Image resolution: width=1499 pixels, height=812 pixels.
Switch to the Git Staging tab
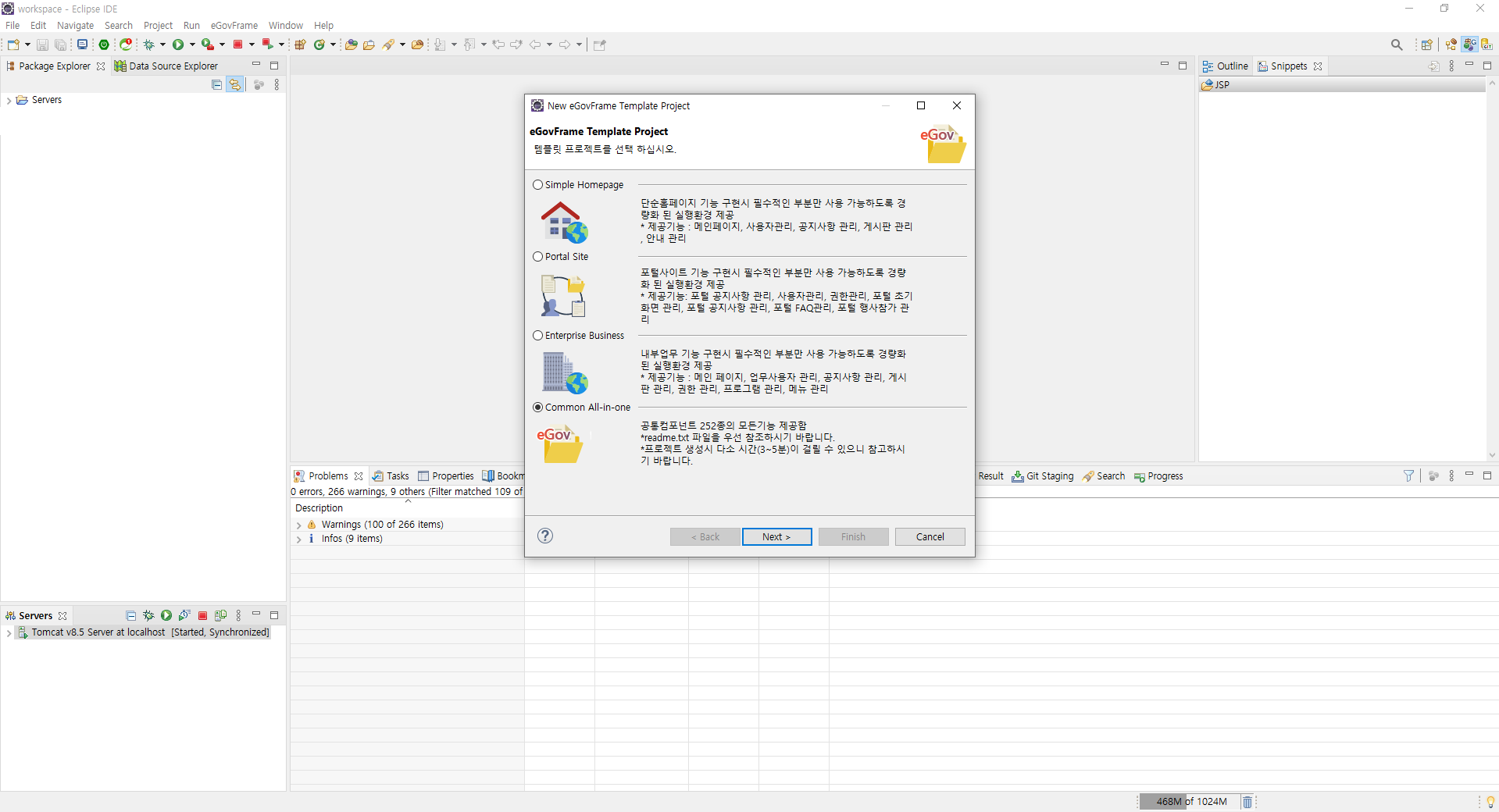point(1043,476)
